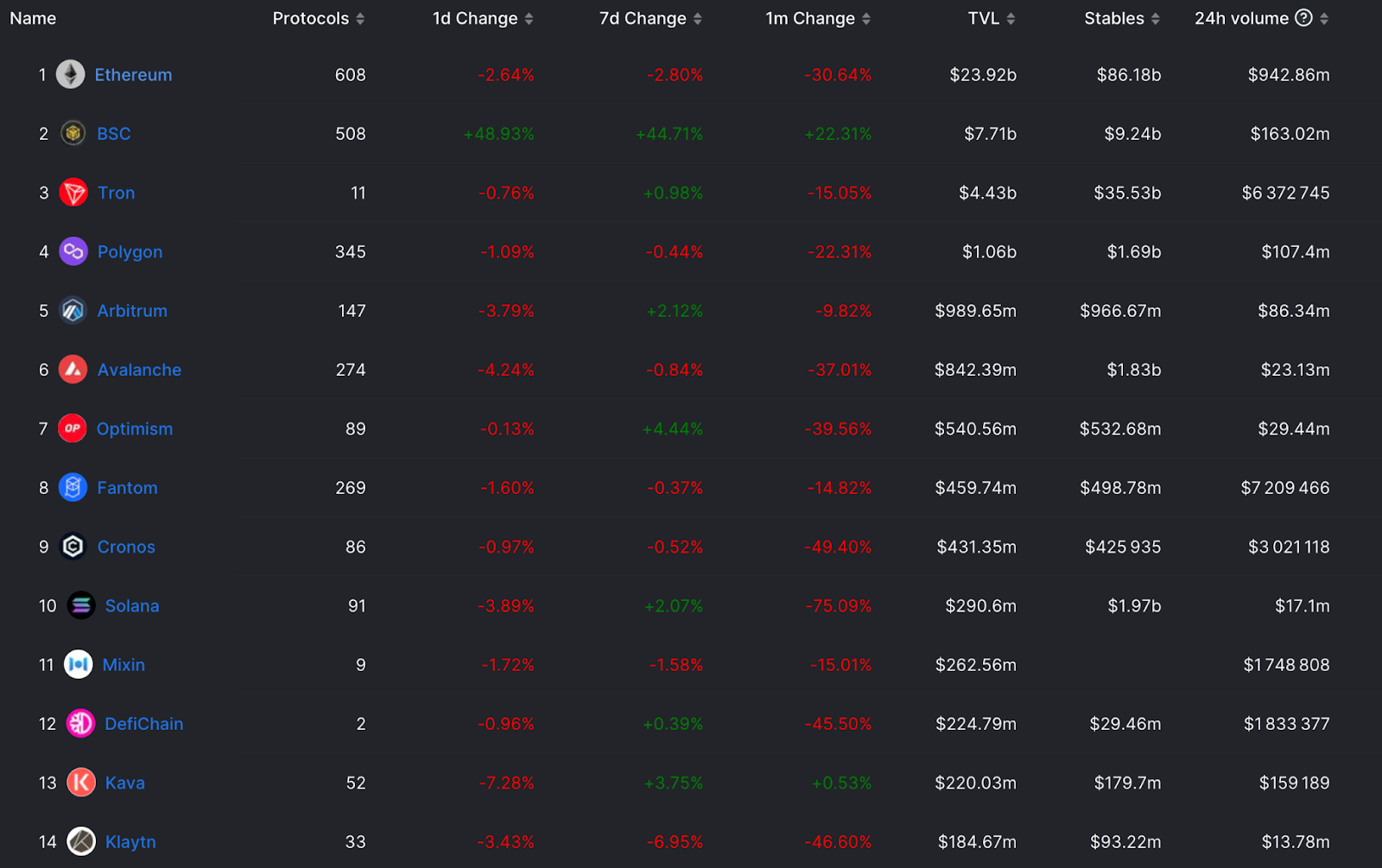The width and height of the screenshot is (1382, 868).
Task: Click Klaytn 24h volume $13.78m
Action: (1295, 842)
